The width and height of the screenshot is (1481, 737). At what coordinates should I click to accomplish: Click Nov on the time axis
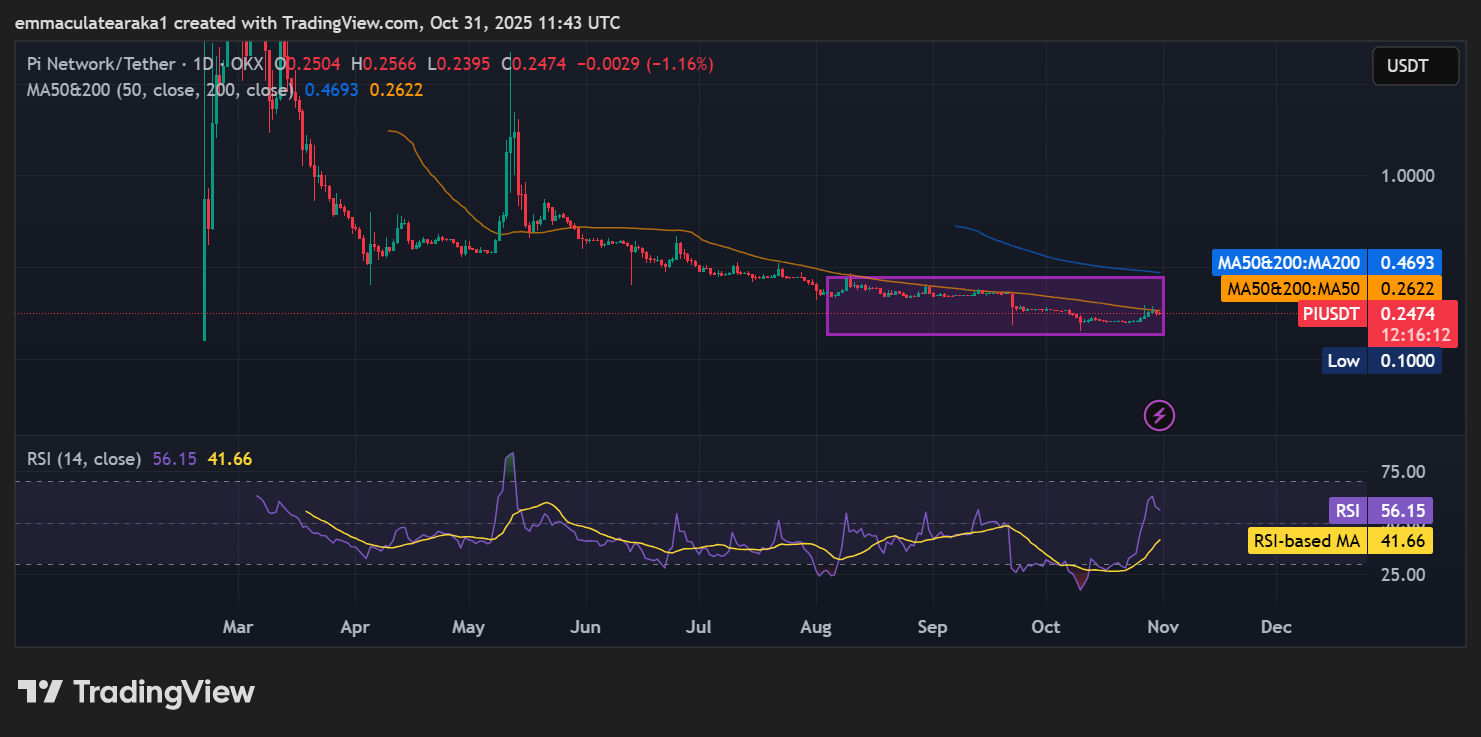(x=1162, y=627)
